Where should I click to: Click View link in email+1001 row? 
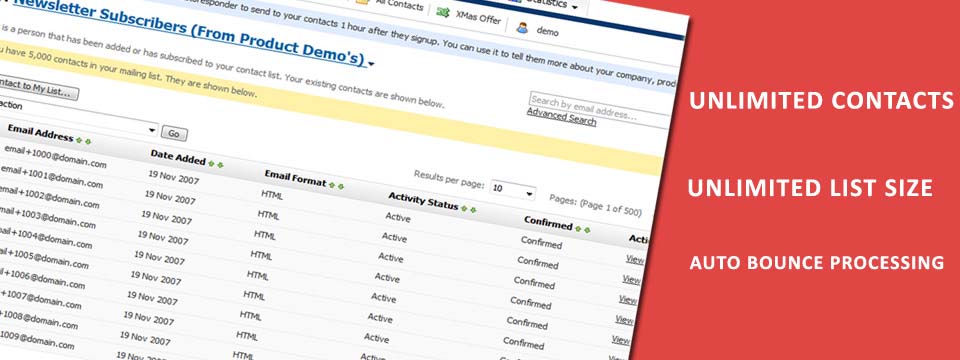pos(631,280)
